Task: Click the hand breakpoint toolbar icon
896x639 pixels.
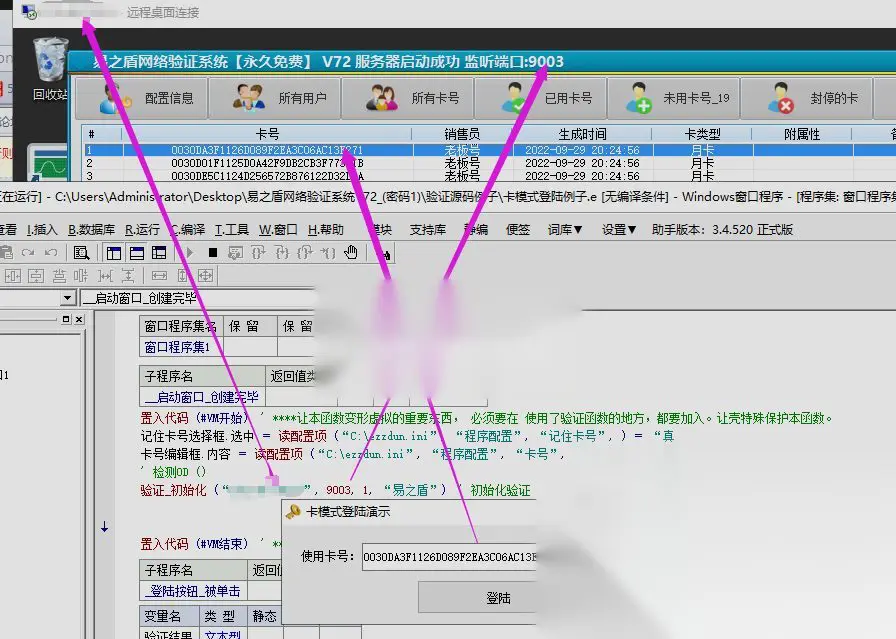Action: [351, 253]
